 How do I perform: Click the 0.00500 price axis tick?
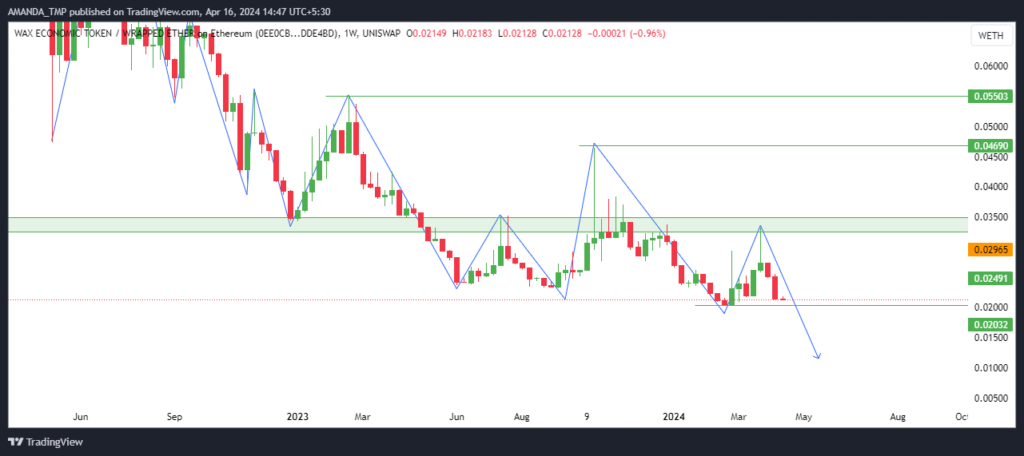[x=993, y=399]
